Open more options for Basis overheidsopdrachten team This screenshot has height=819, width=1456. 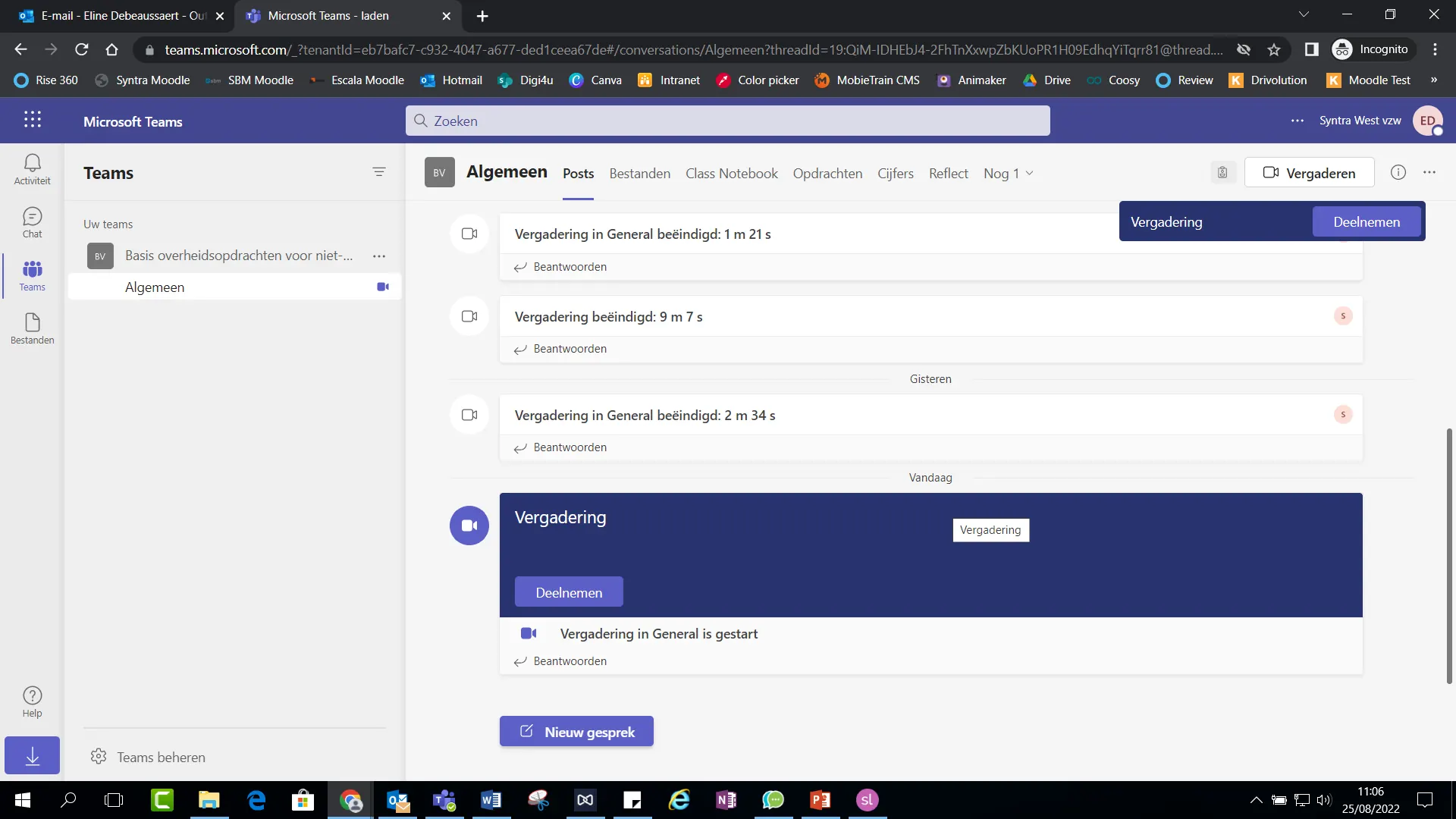click(379, 256)
